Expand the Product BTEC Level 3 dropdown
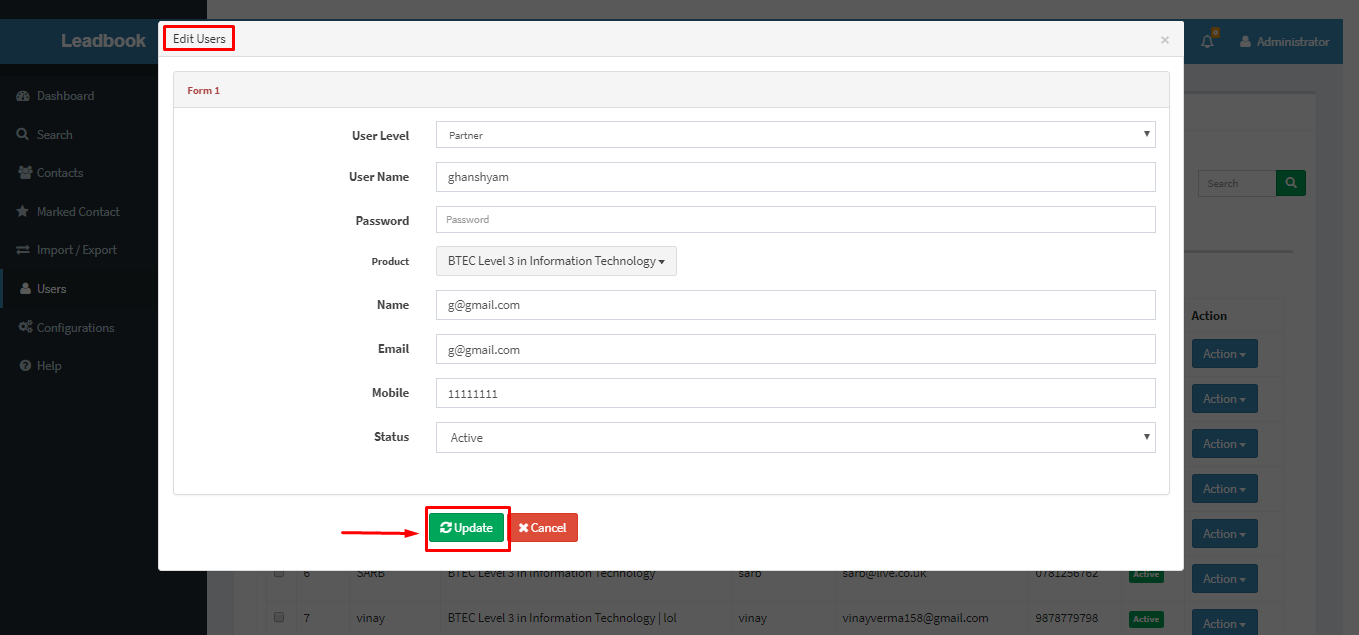 click(556, 261)
